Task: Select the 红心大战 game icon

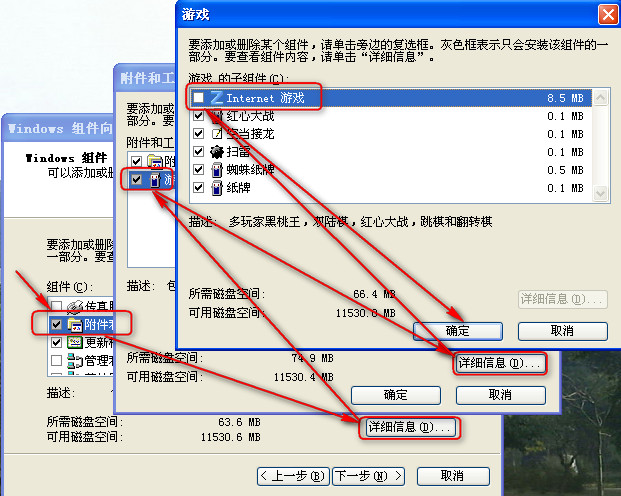Action: click(x=217, y=115)
